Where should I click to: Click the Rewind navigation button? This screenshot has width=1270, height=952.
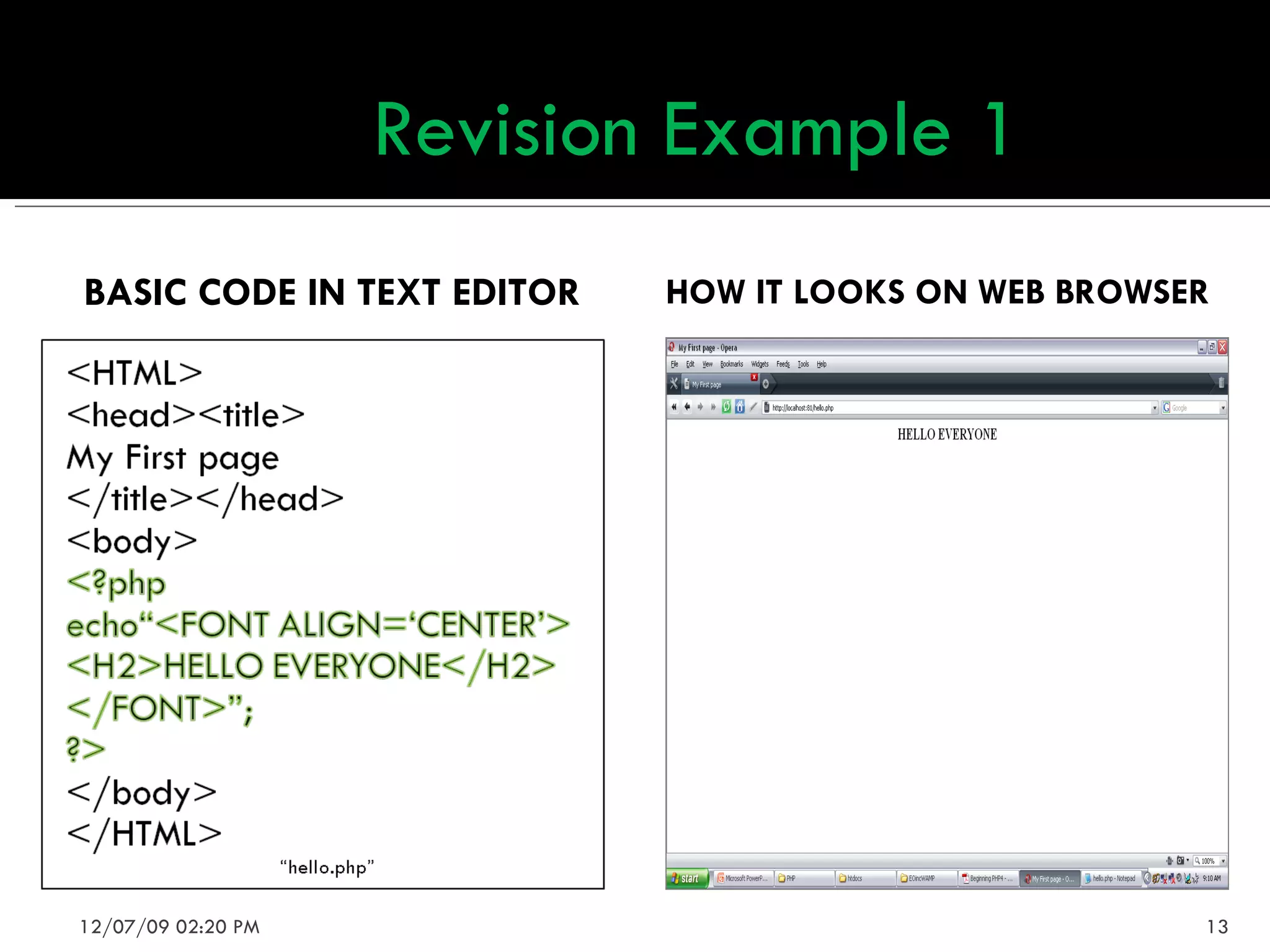674,407
